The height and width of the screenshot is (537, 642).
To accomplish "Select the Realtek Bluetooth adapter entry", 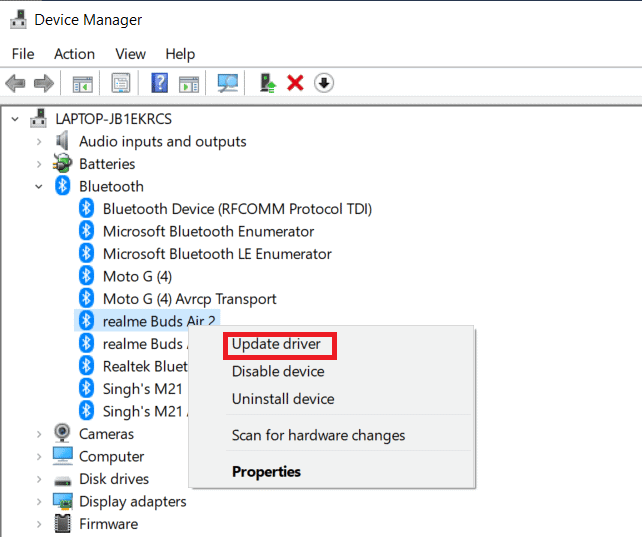I will (x=145, y=366).
